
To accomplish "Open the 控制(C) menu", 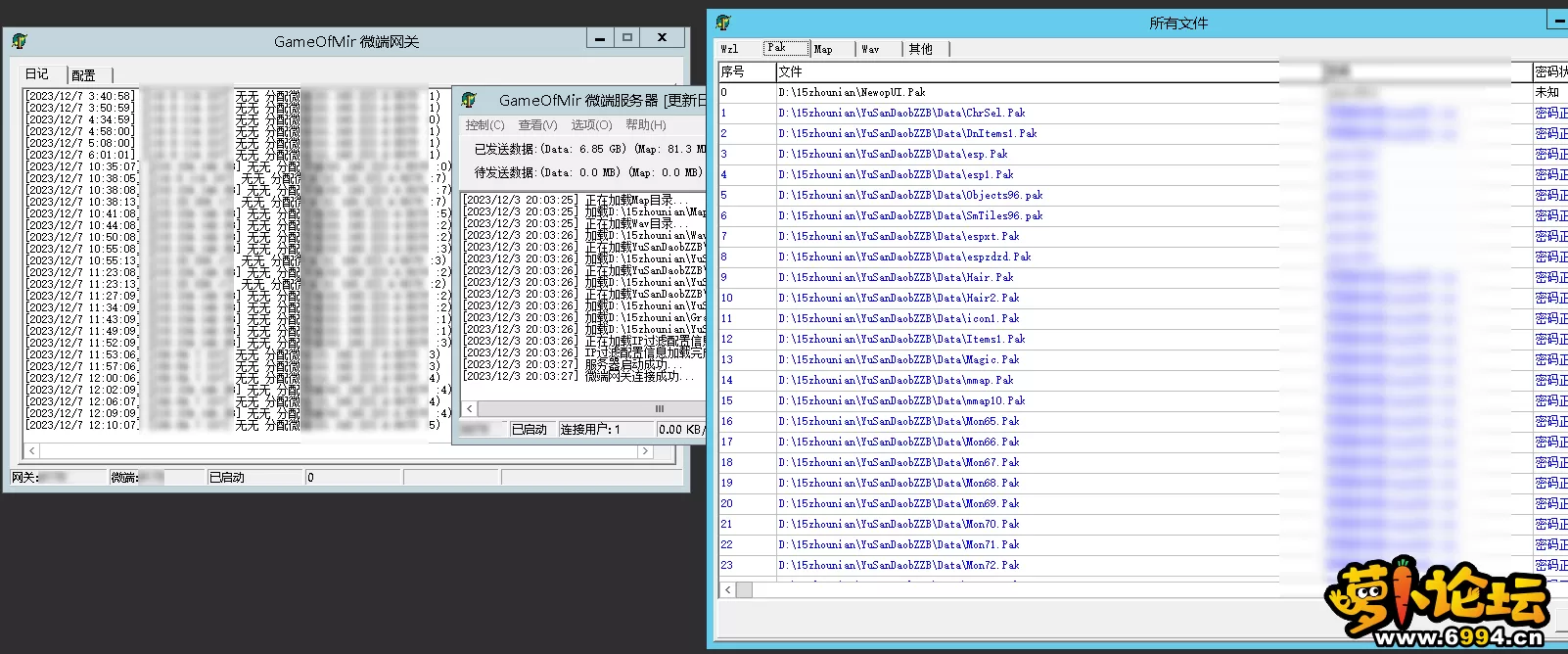I will pyautogui.click(x=484, y=125).
